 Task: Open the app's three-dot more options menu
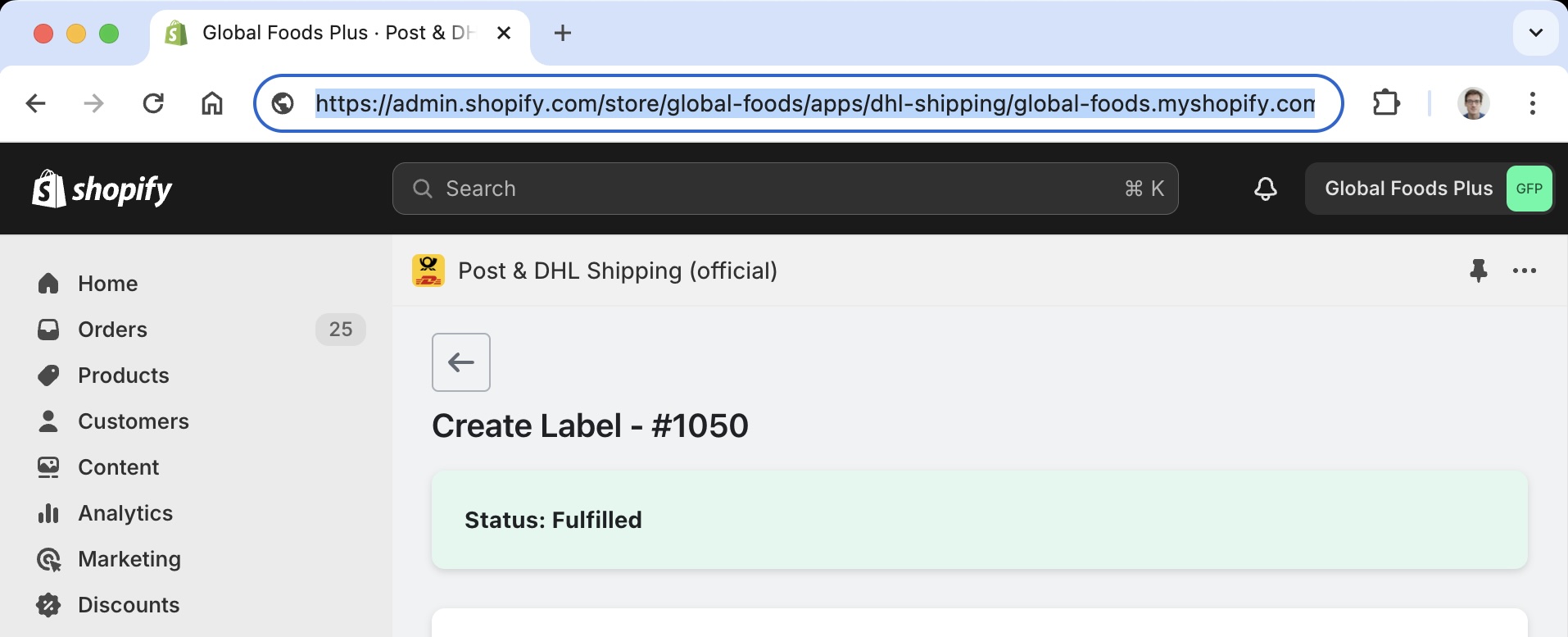click(x=1524, y=271)
